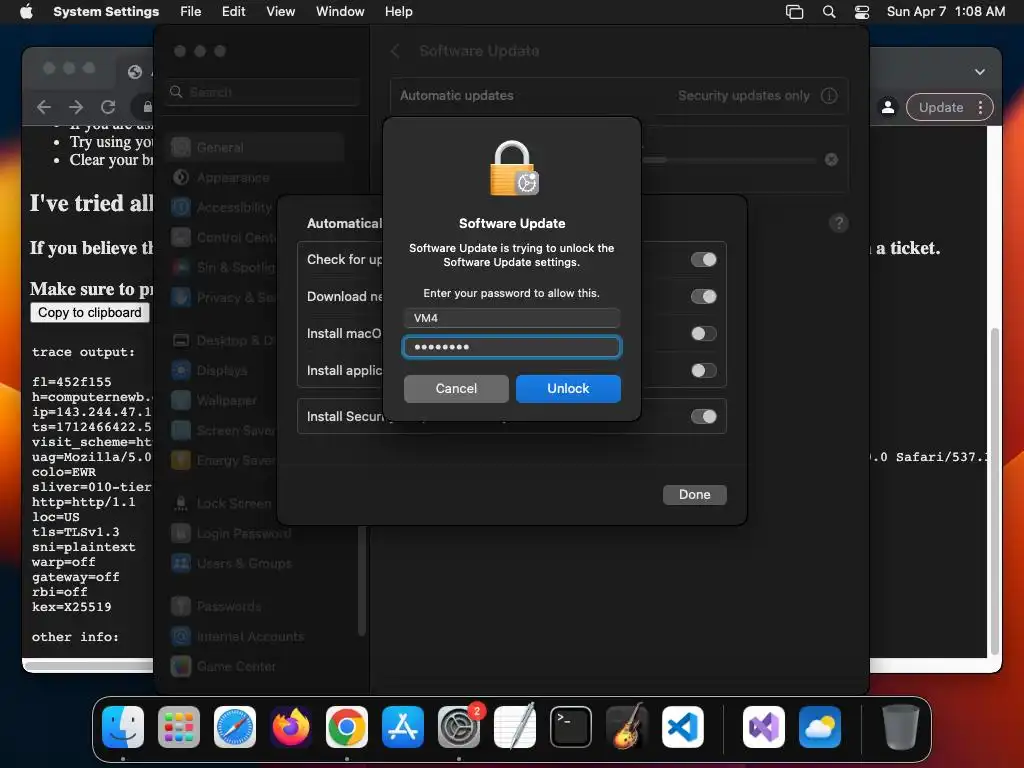Click the VM4 username field
The width and height of the screenshot is (1024, 768).
pos(511,318)
